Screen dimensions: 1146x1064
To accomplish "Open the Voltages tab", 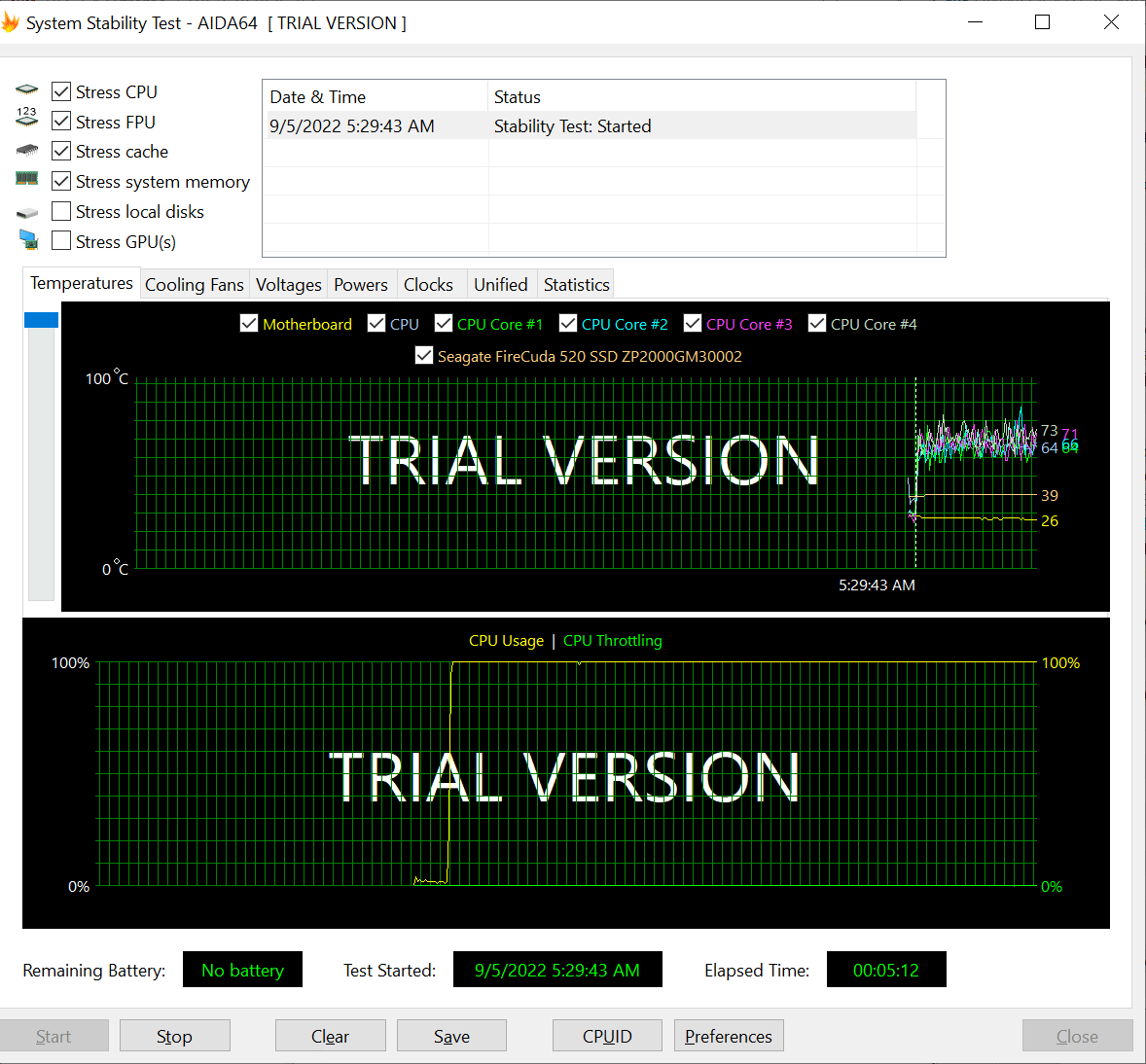I will [x=288, y=284].
